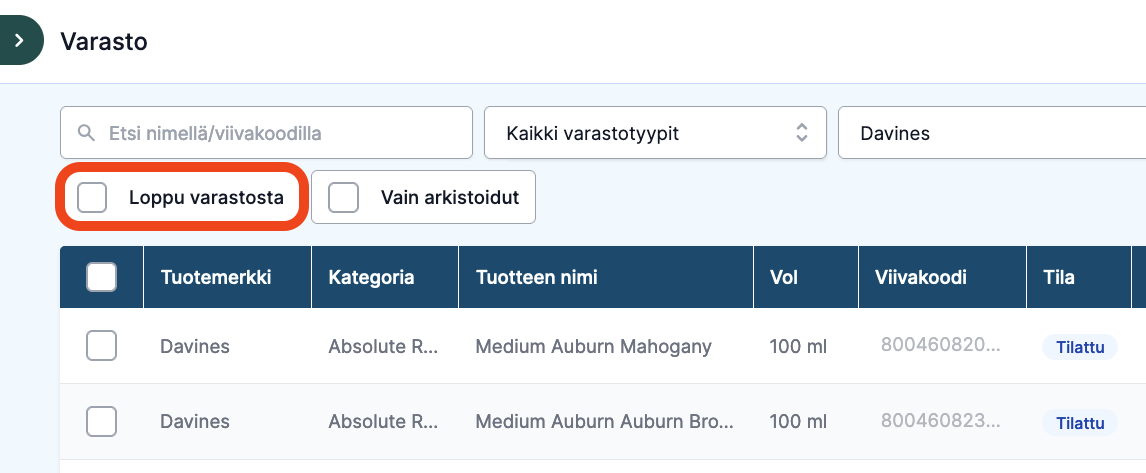Screen dimensions: 1146x473
Task: Click the Tuotteen nimi column header
Action: [536, 277]
